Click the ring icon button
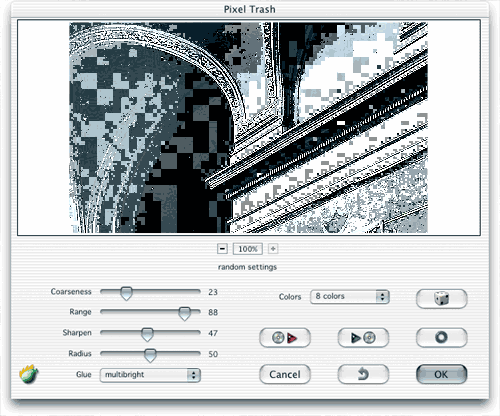500x416 pixels. (x=442, y=338)
